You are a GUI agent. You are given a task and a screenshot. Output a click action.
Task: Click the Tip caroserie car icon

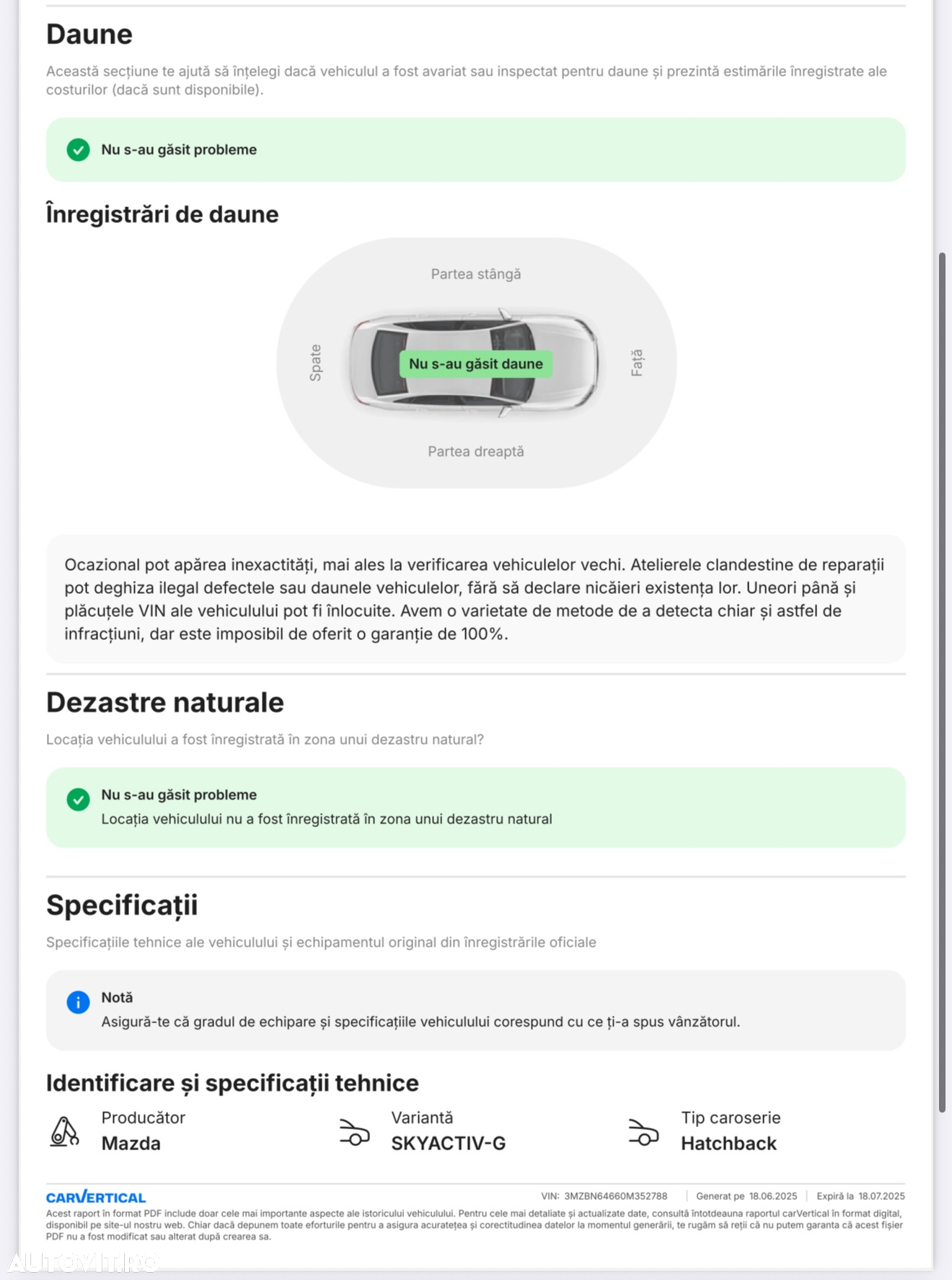click(x=643, y=1131)
